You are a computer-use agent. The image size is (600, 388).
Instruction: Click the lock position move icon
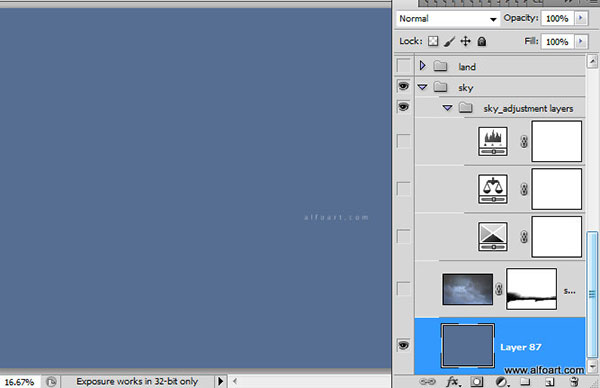465,41
